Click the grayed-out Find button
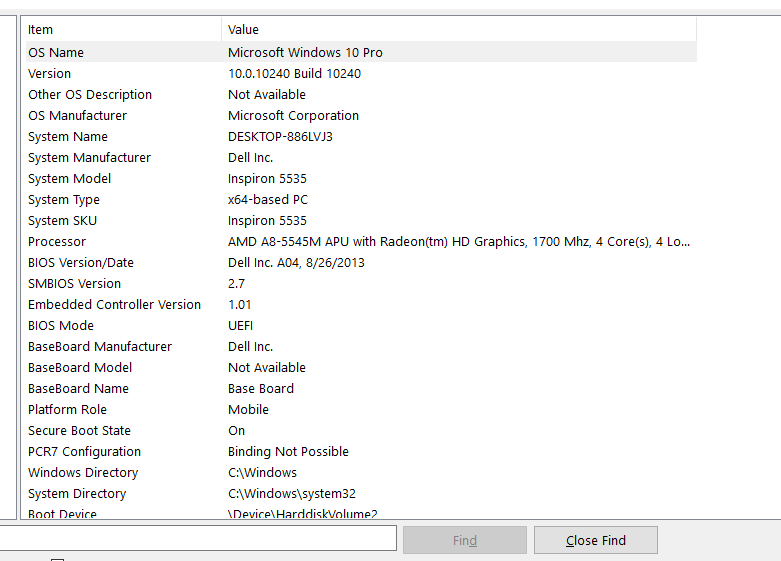 [x=465, y=540]
